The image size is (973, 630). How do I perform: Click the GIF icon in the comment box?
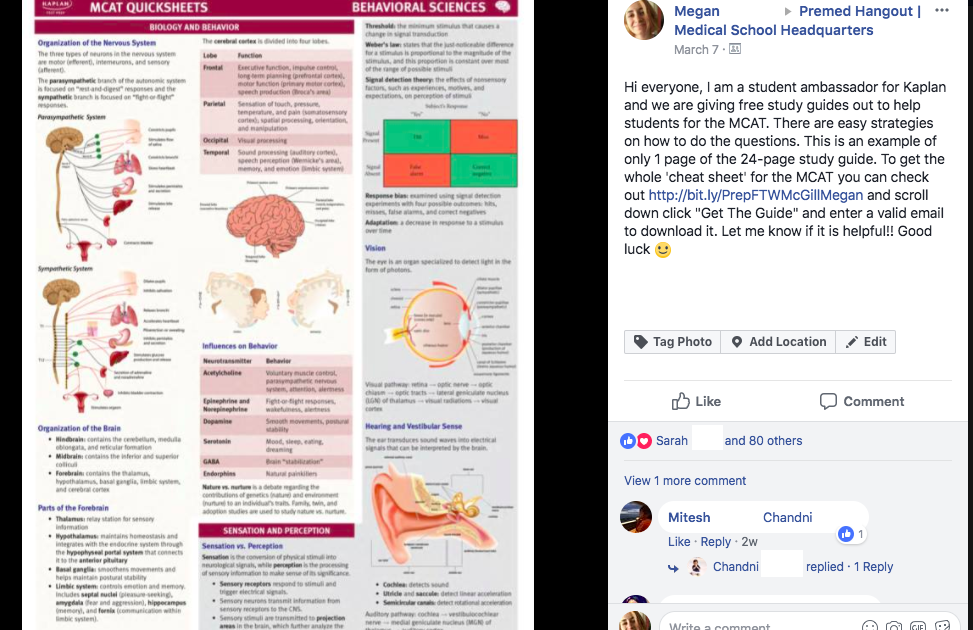[x=918, y=625]
